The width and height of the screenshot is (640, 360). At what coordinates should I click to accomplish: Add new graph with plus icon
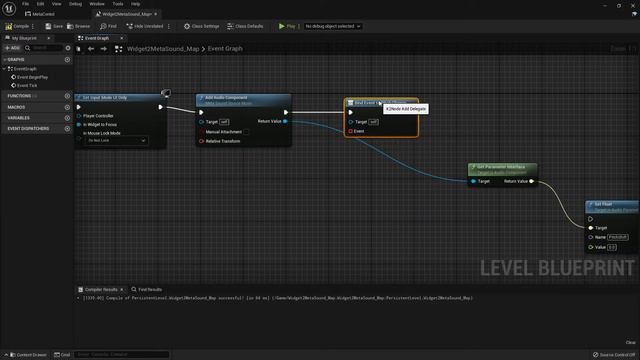67,60
